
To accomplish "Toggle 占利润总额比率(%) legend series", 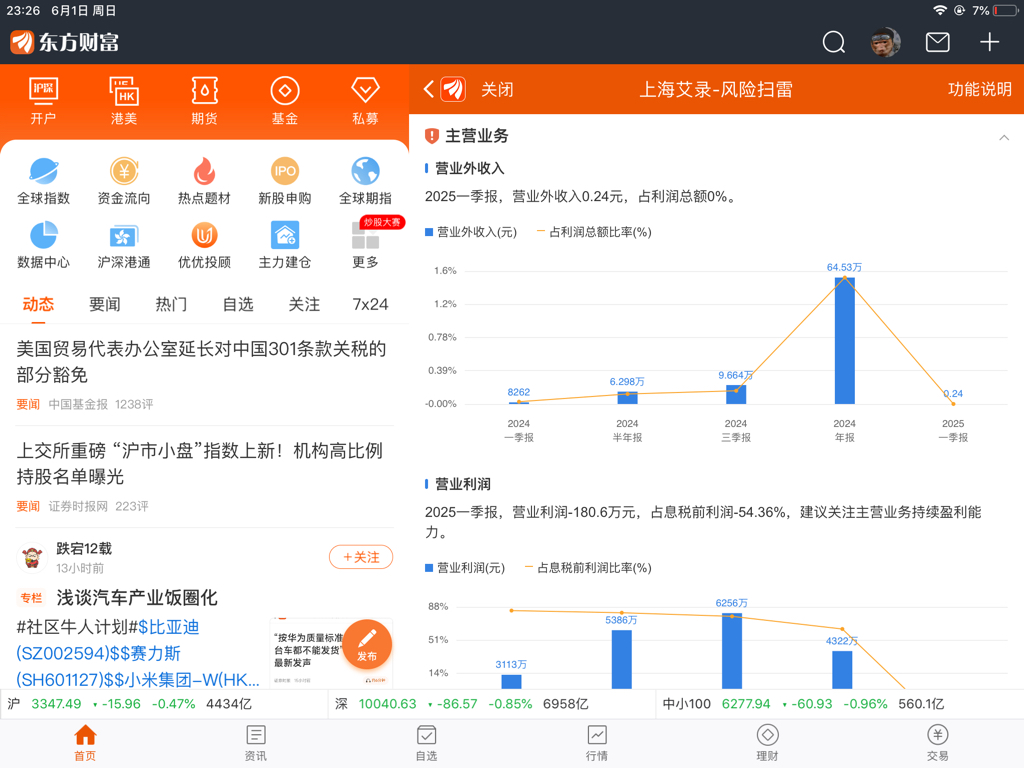I will (x=594, y=232).
